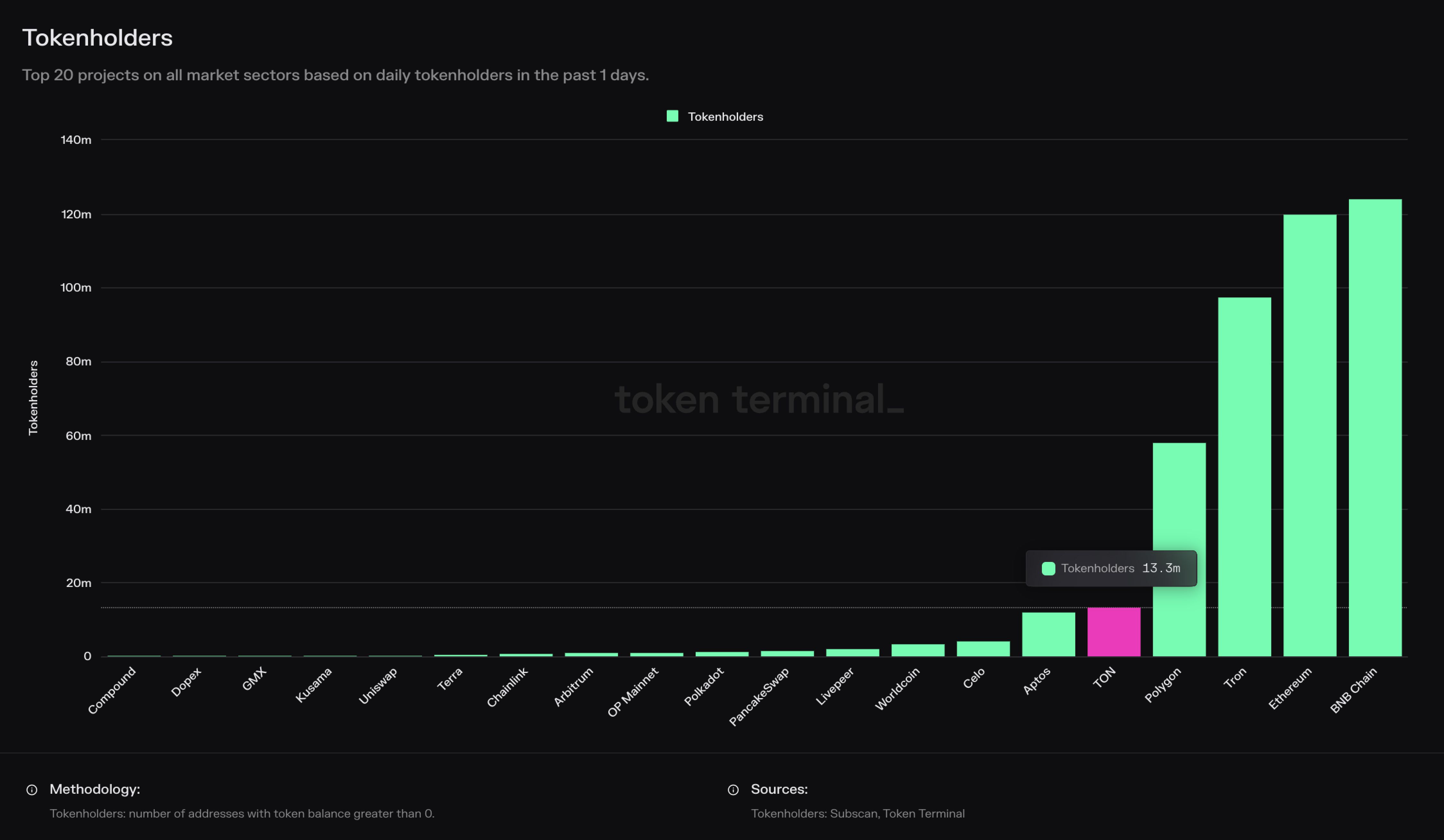Click the Celo bar
The width and height of the screenshot is (1444, 840).
(983, 649)
